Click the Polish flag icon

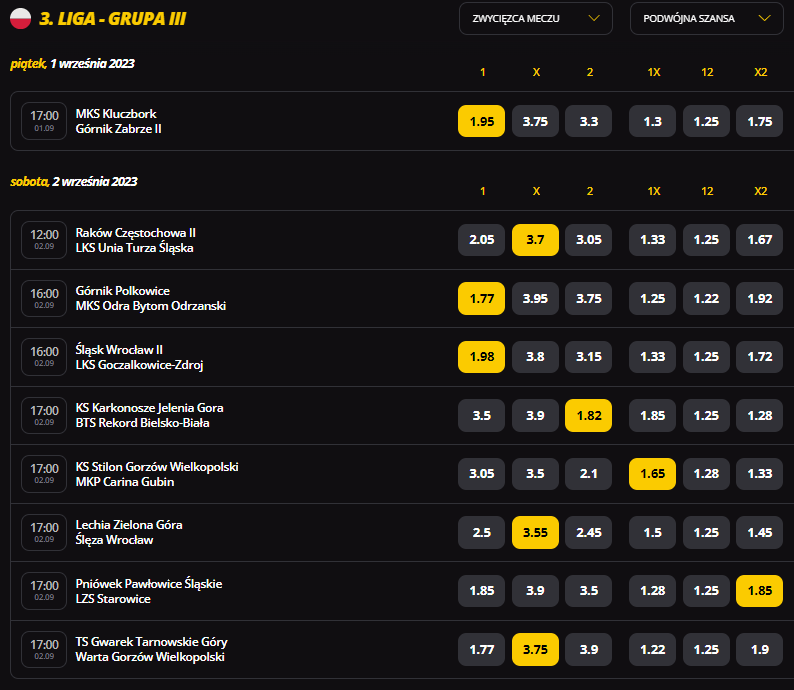click(x=20, y=18)
